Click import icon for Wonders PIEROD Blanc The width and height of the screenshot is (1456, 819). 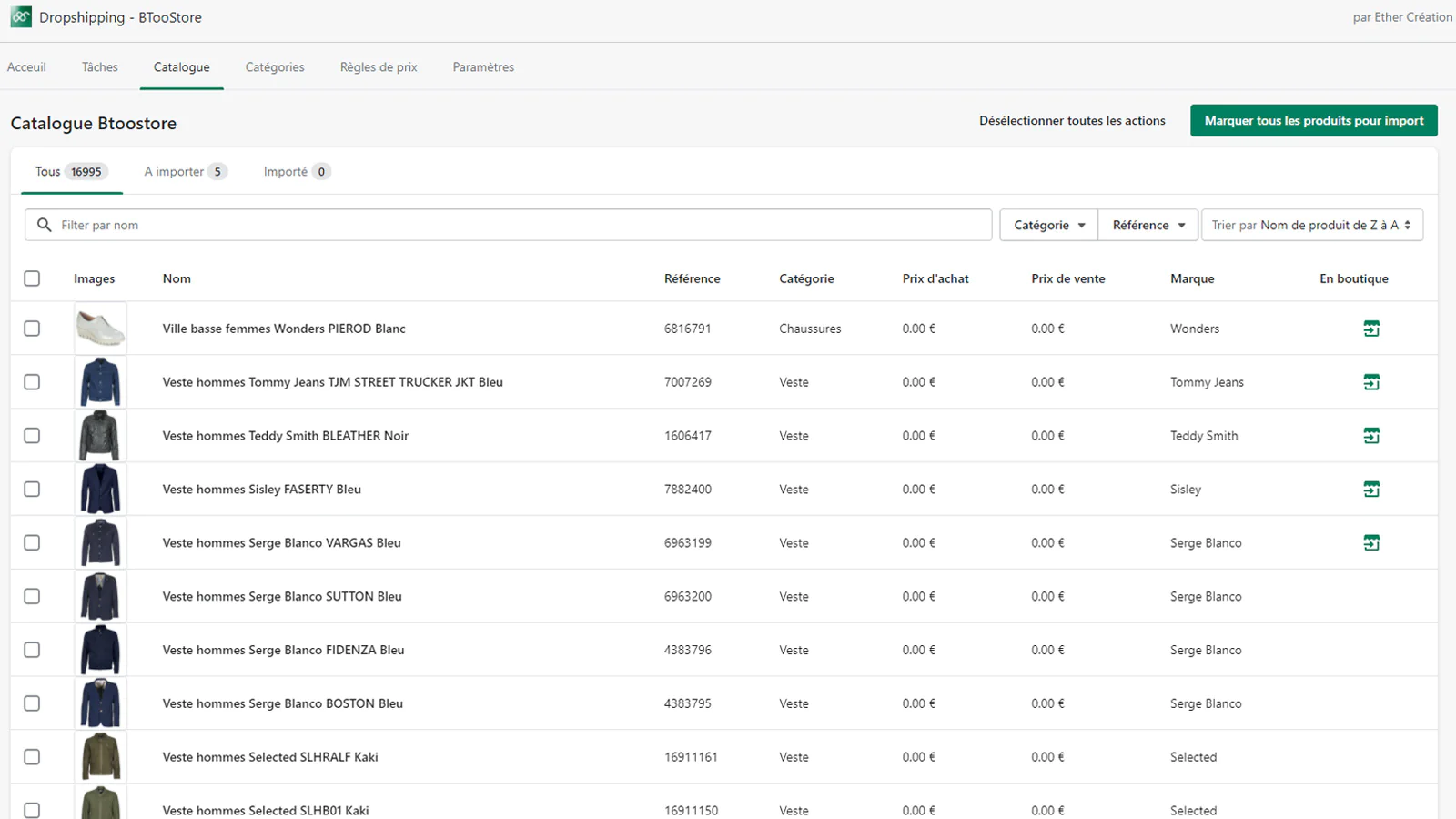tap(1371, 329)
